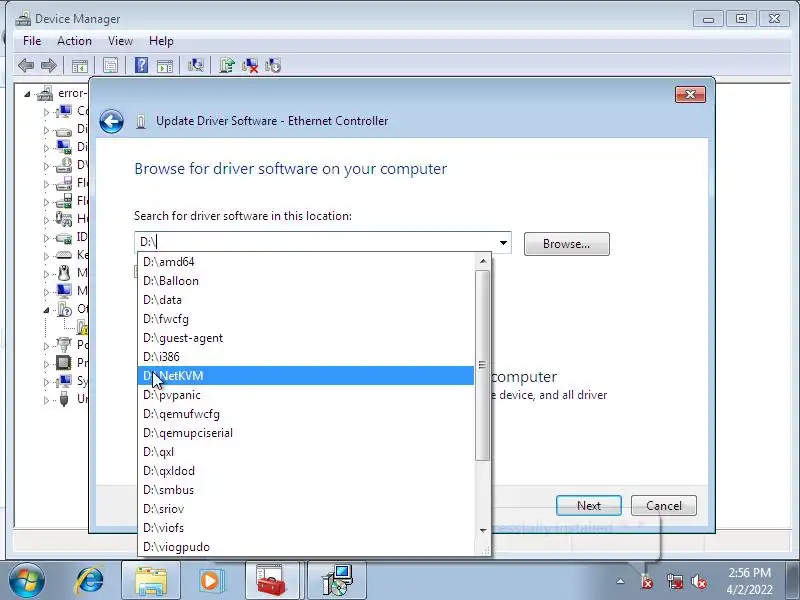
Task: Click the Cancel button
Action: tap(664, 506)
